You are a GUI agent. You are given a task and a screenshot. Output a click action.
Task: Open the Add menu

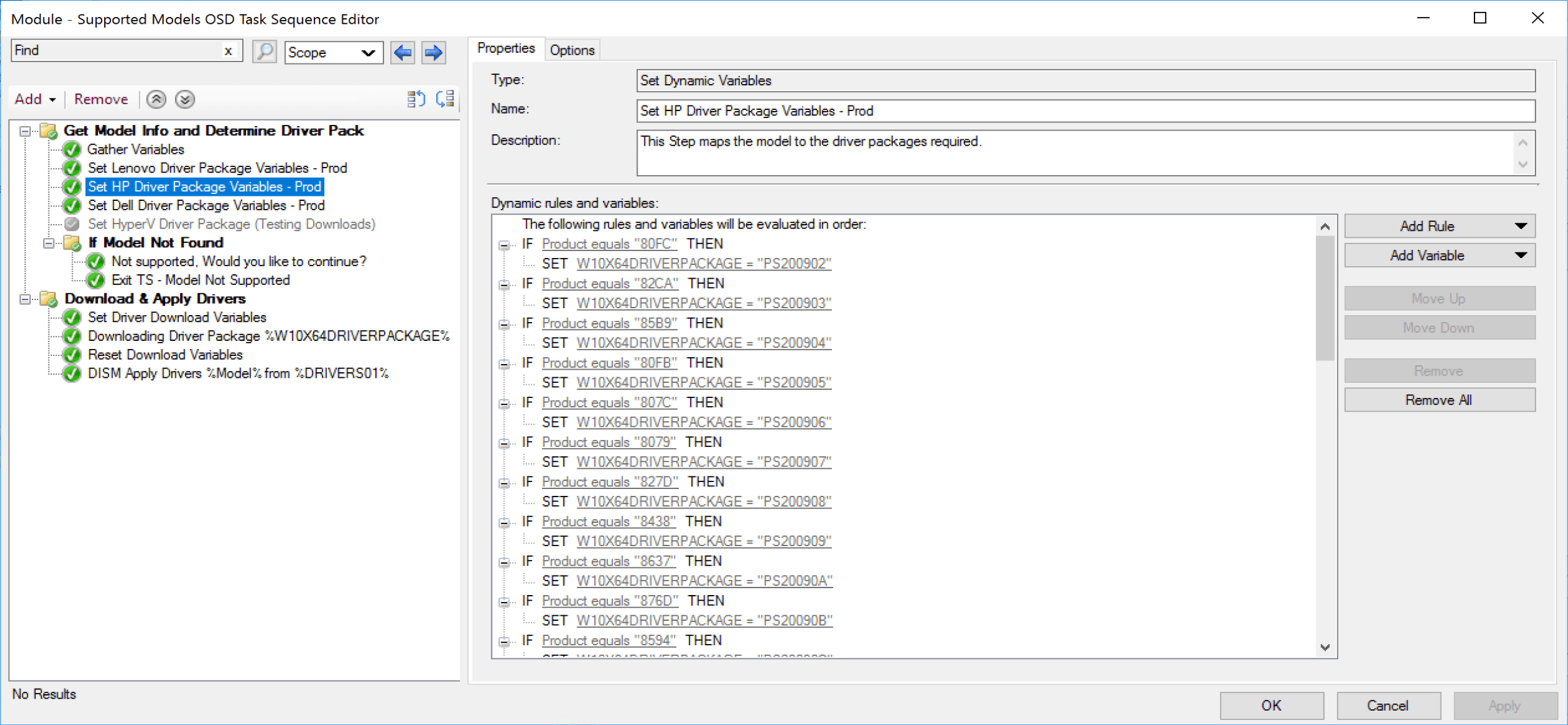pos(35,99)
